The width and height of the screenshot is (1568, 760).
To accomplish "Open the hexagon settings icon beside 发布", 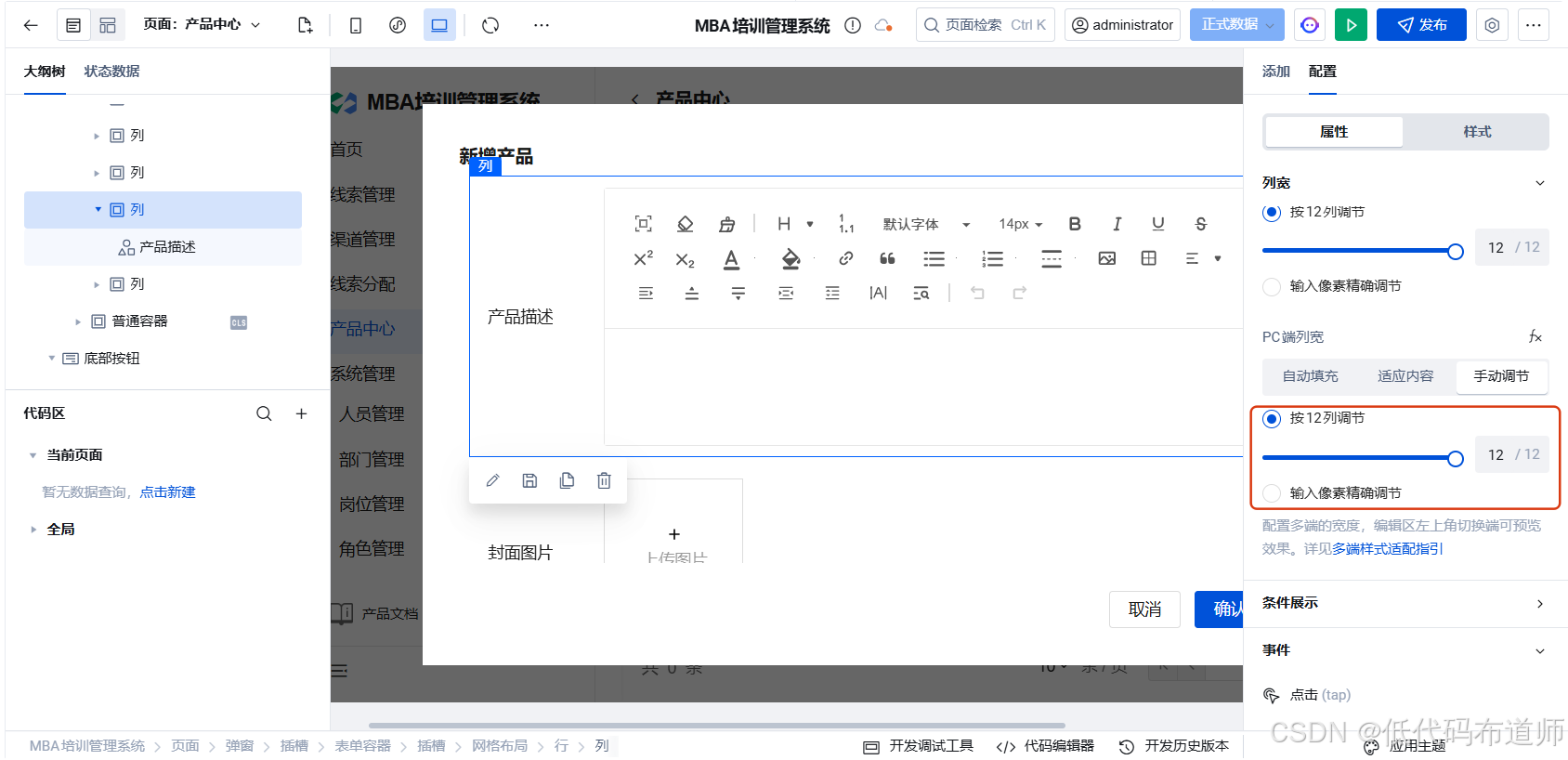I will (x=1492, y=25).
